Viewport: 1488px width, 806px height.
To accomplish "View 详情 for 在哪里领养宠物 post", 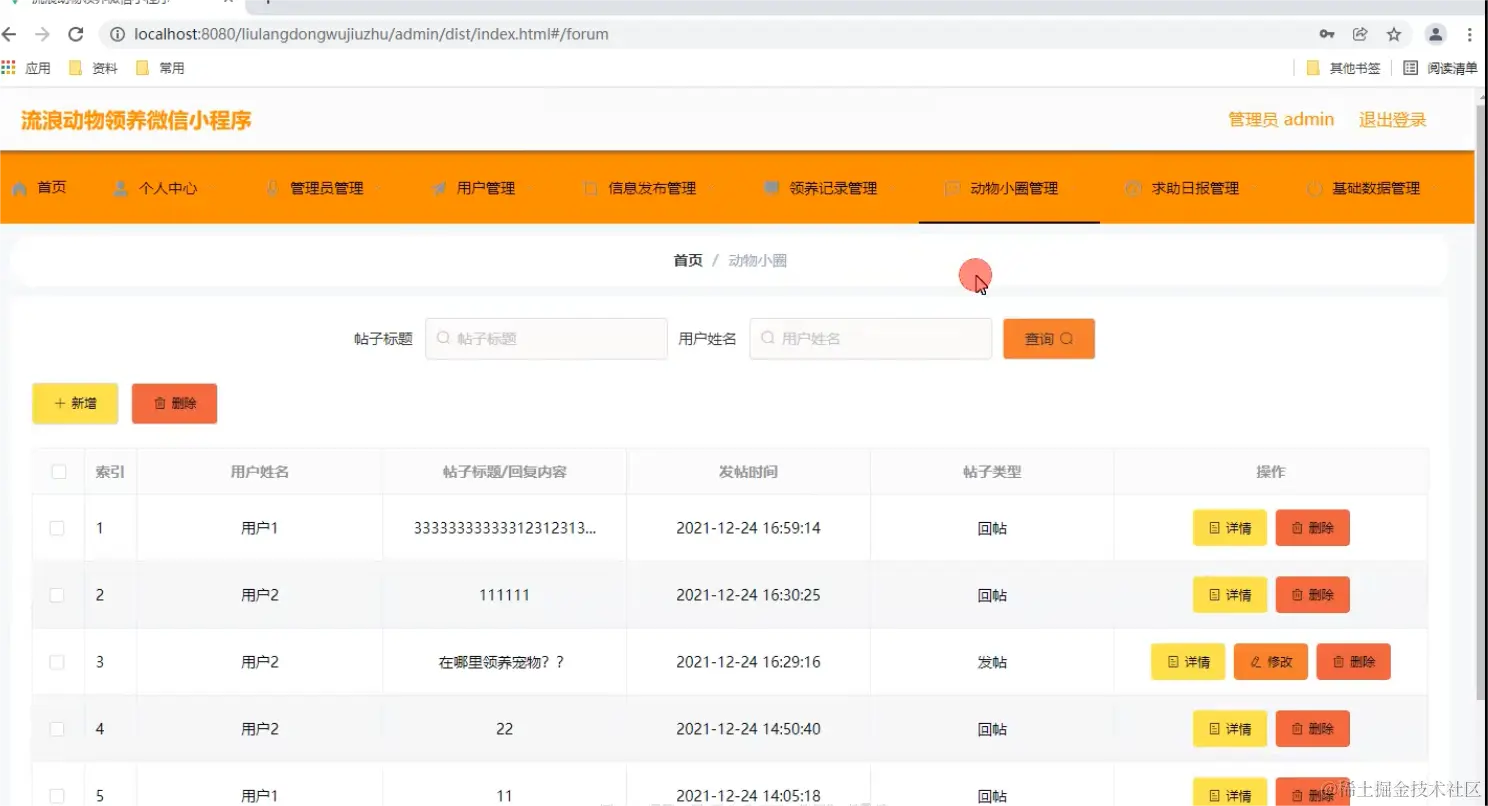I will pyautogui.click(x=1188, y=662).
